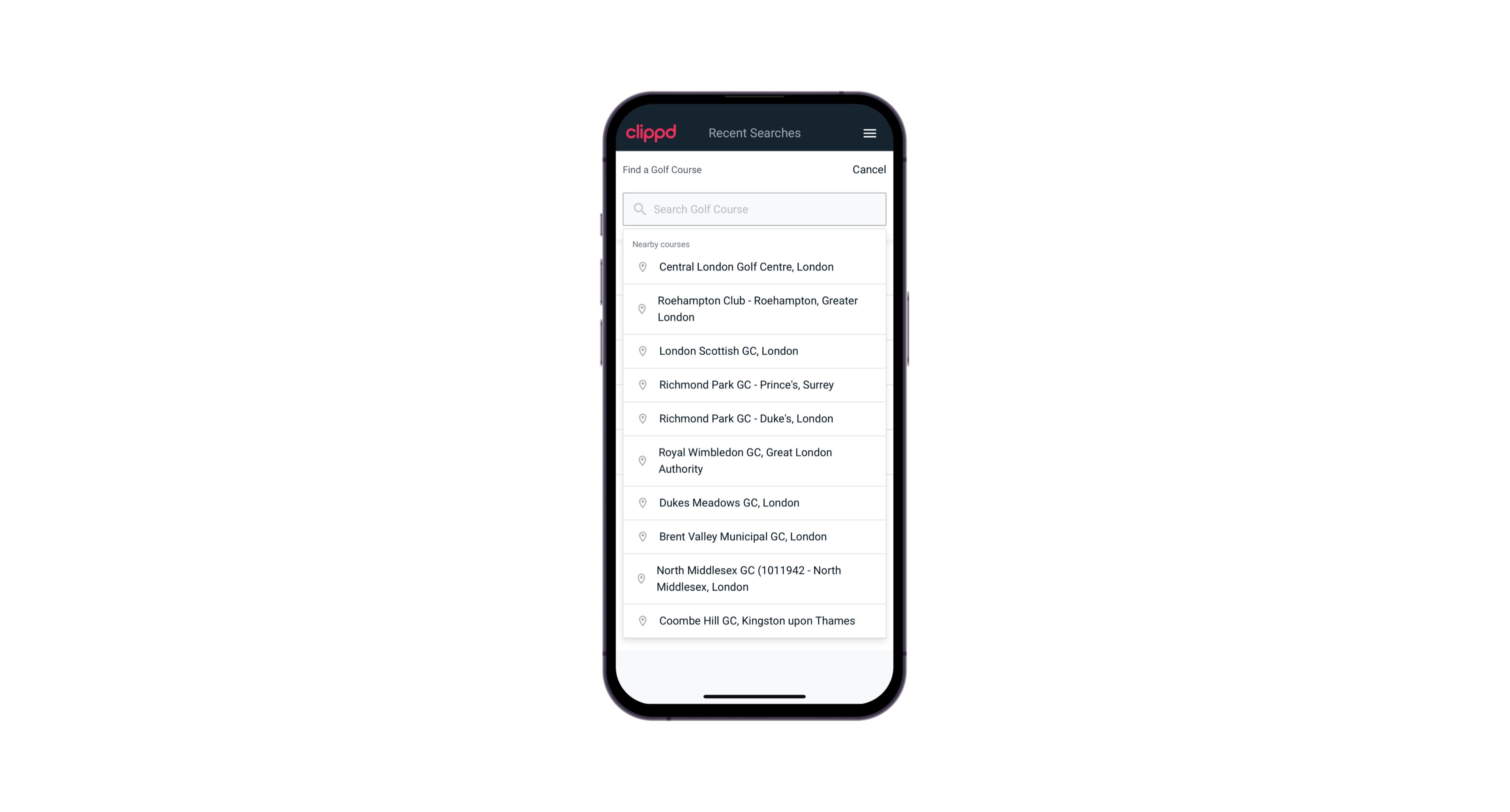This screenshot has width=1510, height=812.
Task: Click the location pin icon for Richmond Park GC Prince's
Action: click(x=641, y=384)
